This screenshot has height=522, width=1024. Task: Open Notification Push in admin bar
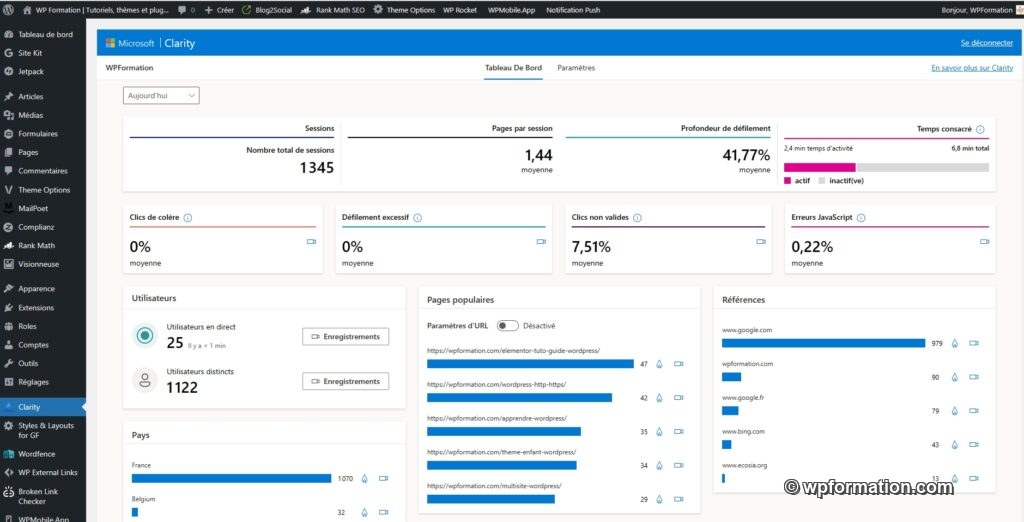(x=573, y=10)
